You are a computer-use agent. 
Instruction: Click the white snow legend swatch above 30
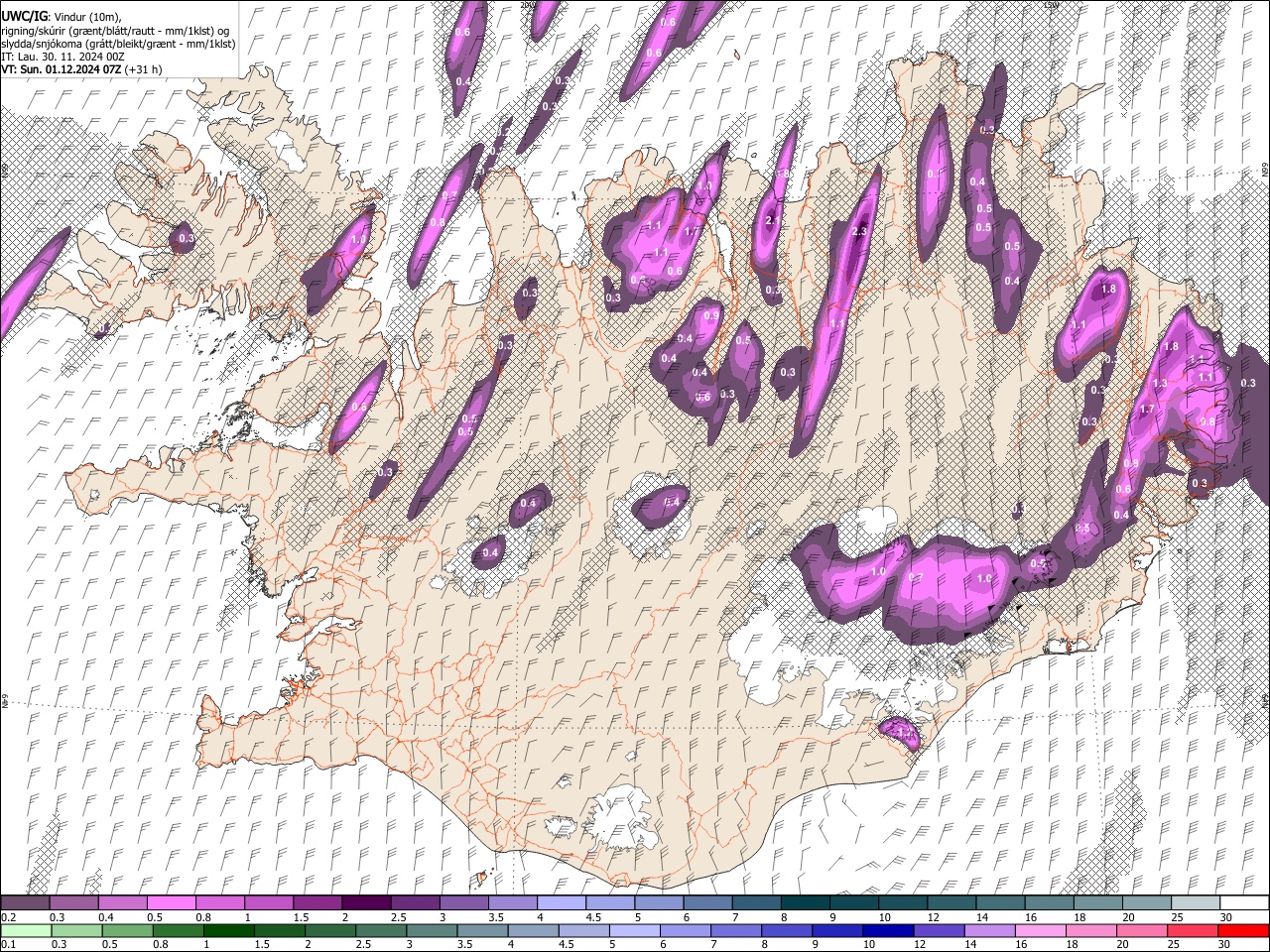pyautogui.click(x=1243, y=902)
